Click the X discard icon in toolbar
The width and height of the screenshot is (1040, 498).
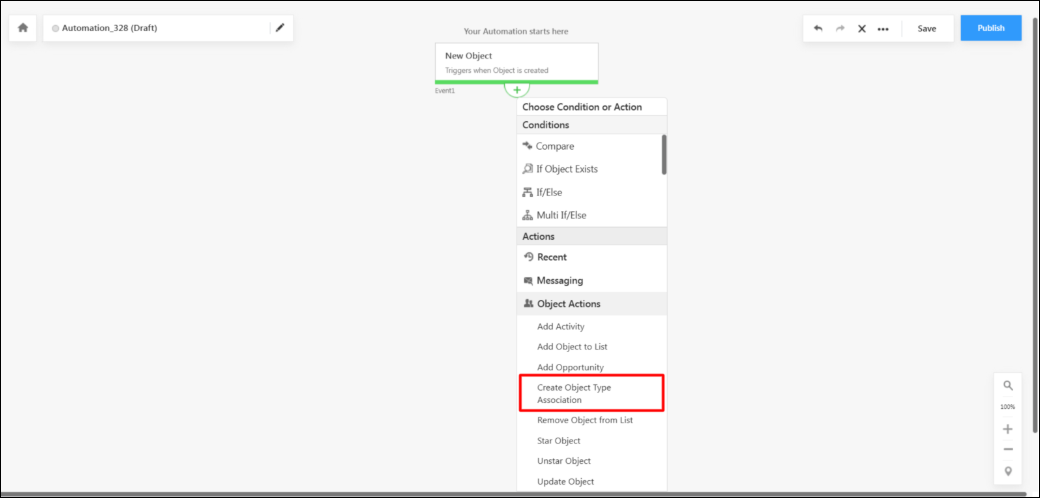861,28
